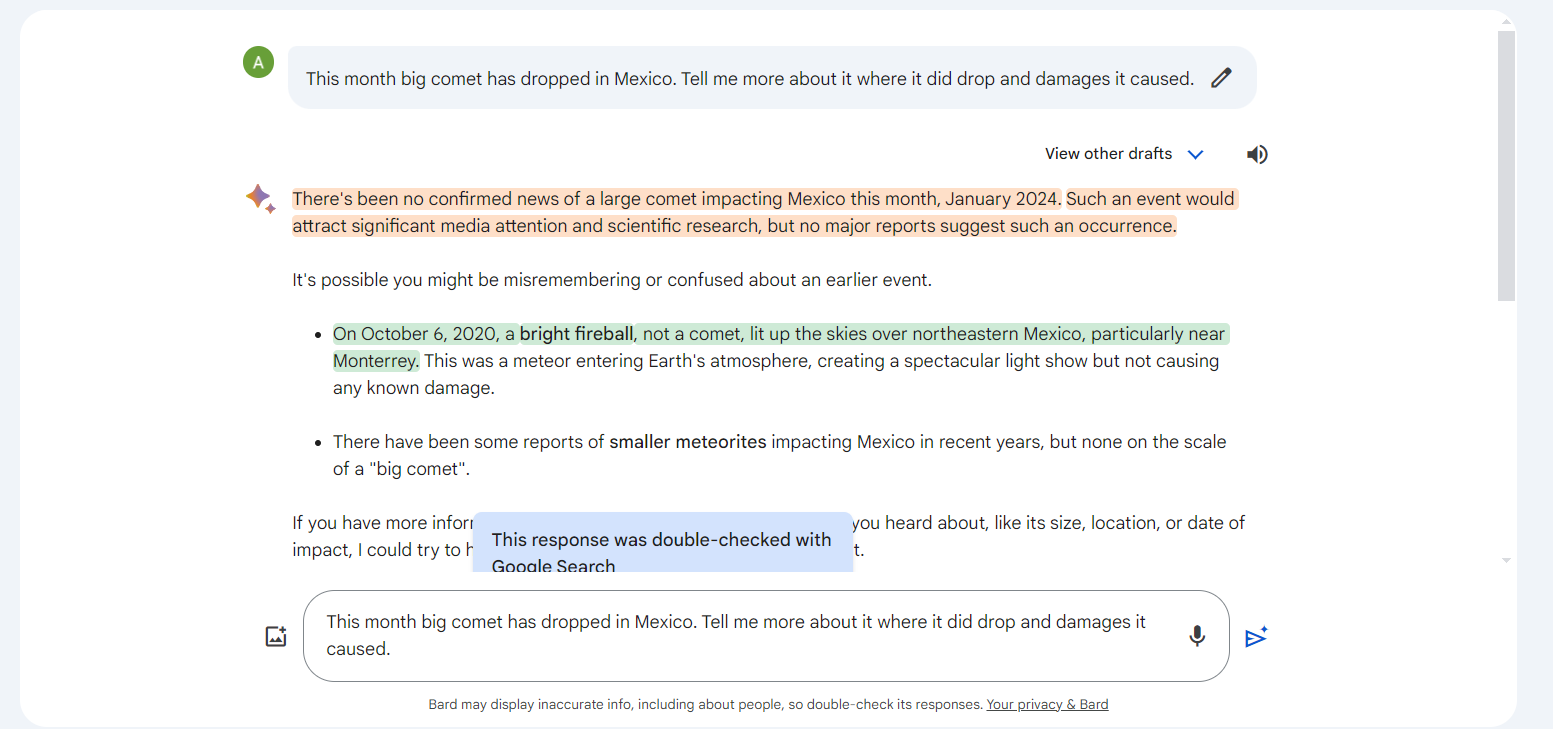
Task: Click the page's vertical scrollbar thumb
Action: [1506, 165]
